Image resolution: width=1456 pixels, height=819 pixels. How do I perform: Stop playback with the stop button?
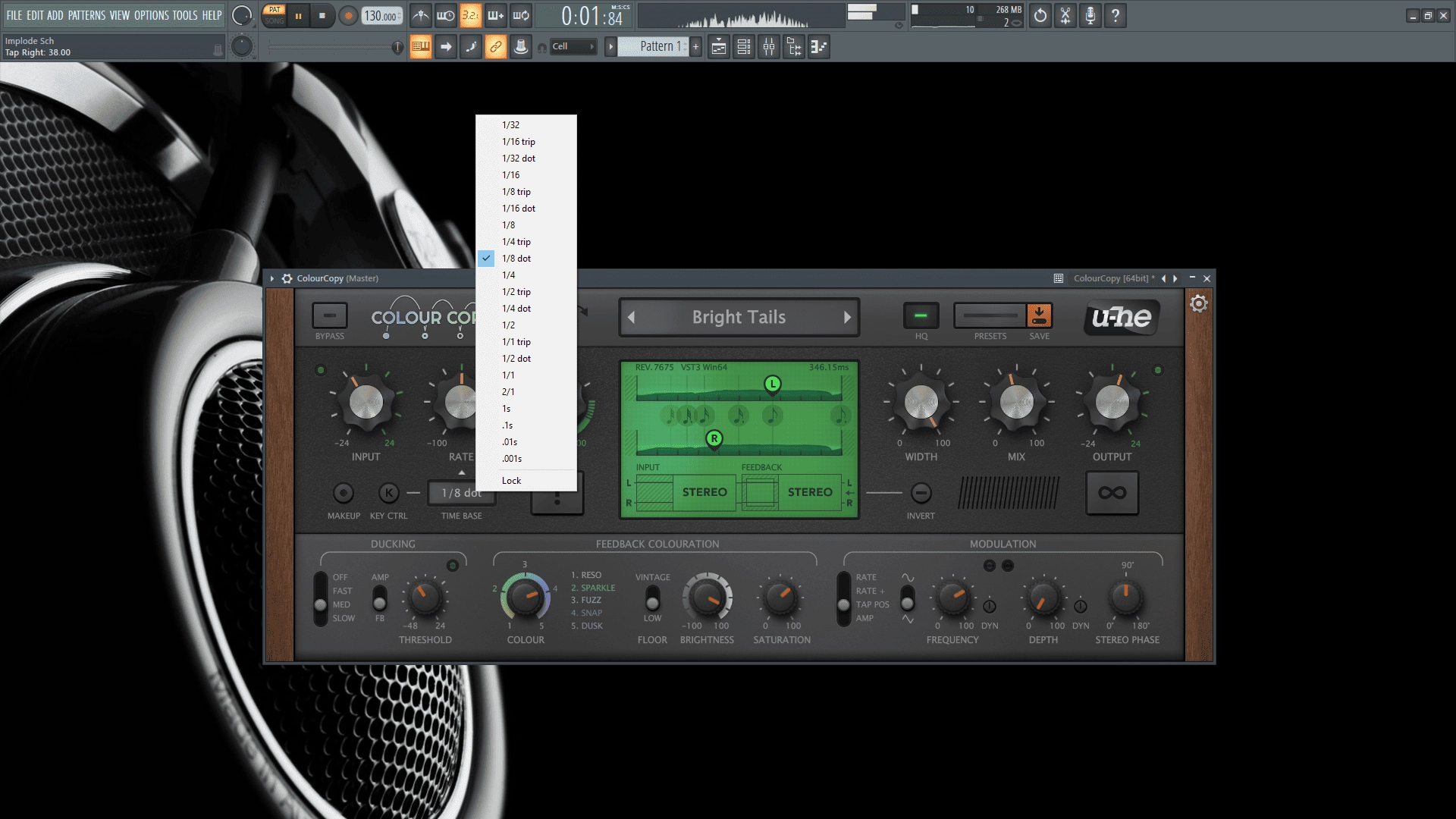[322, 16]
